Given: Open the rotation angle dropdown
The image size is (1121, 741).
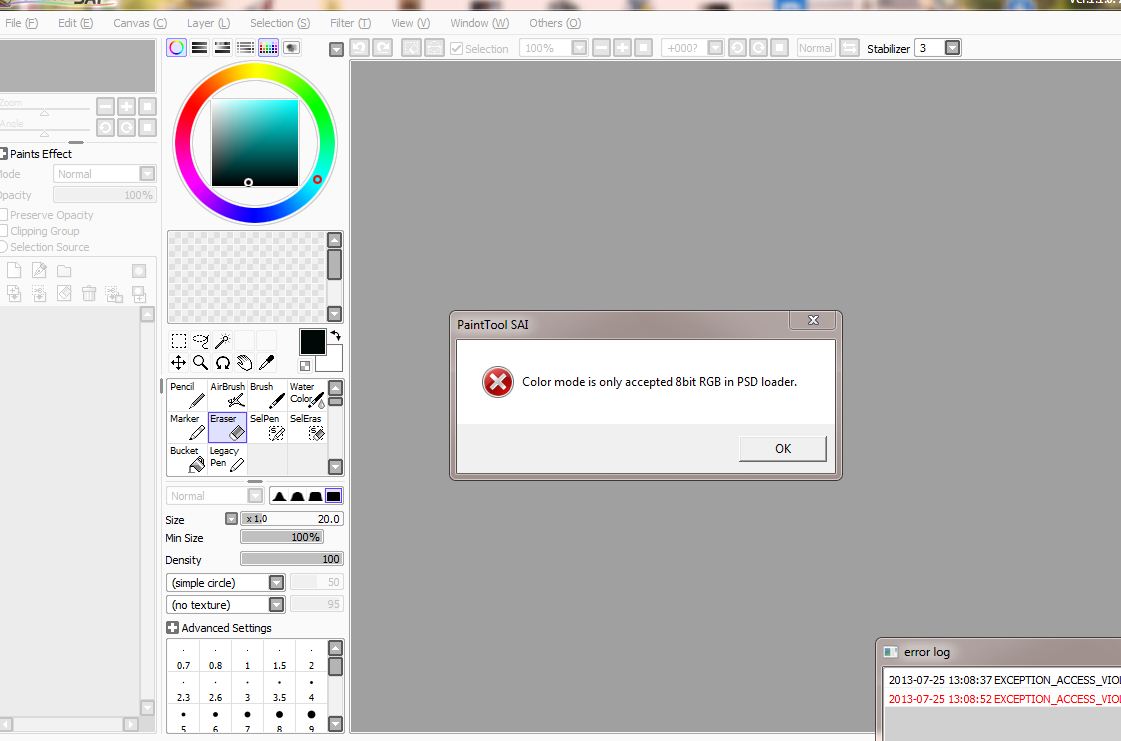Looking at the screenshot, I should click(715, 48).
